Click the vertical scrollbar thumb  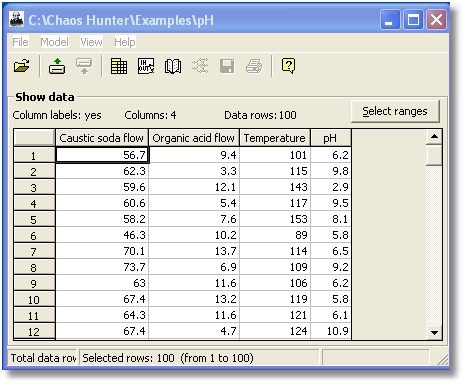click(434, 155)
